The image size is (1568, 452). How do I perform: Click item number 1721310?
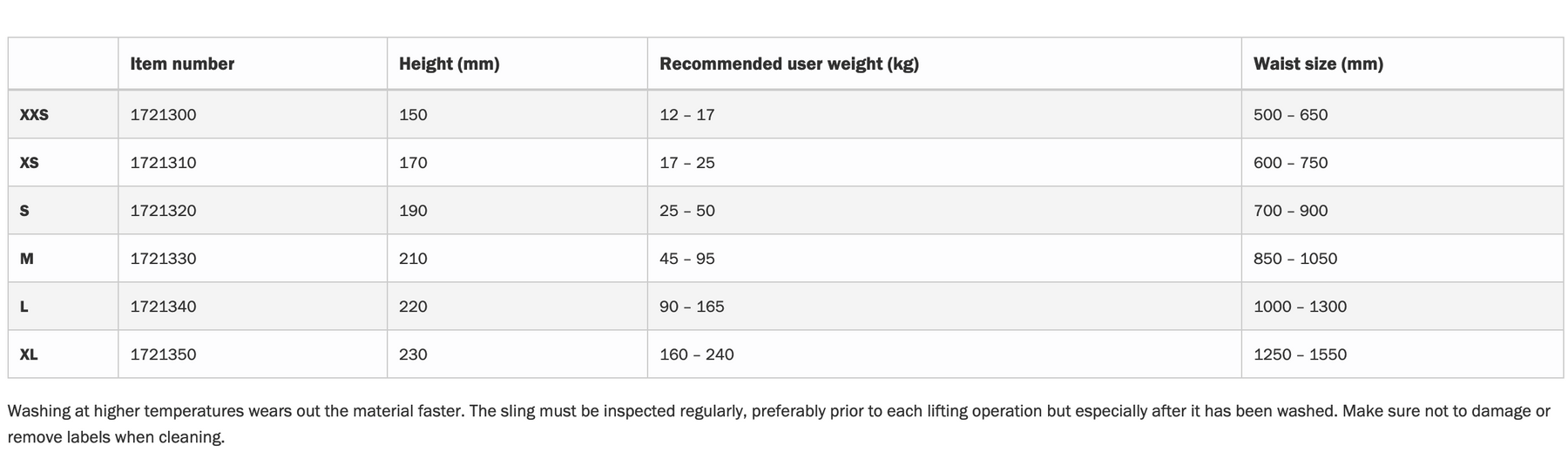point(163,163)
